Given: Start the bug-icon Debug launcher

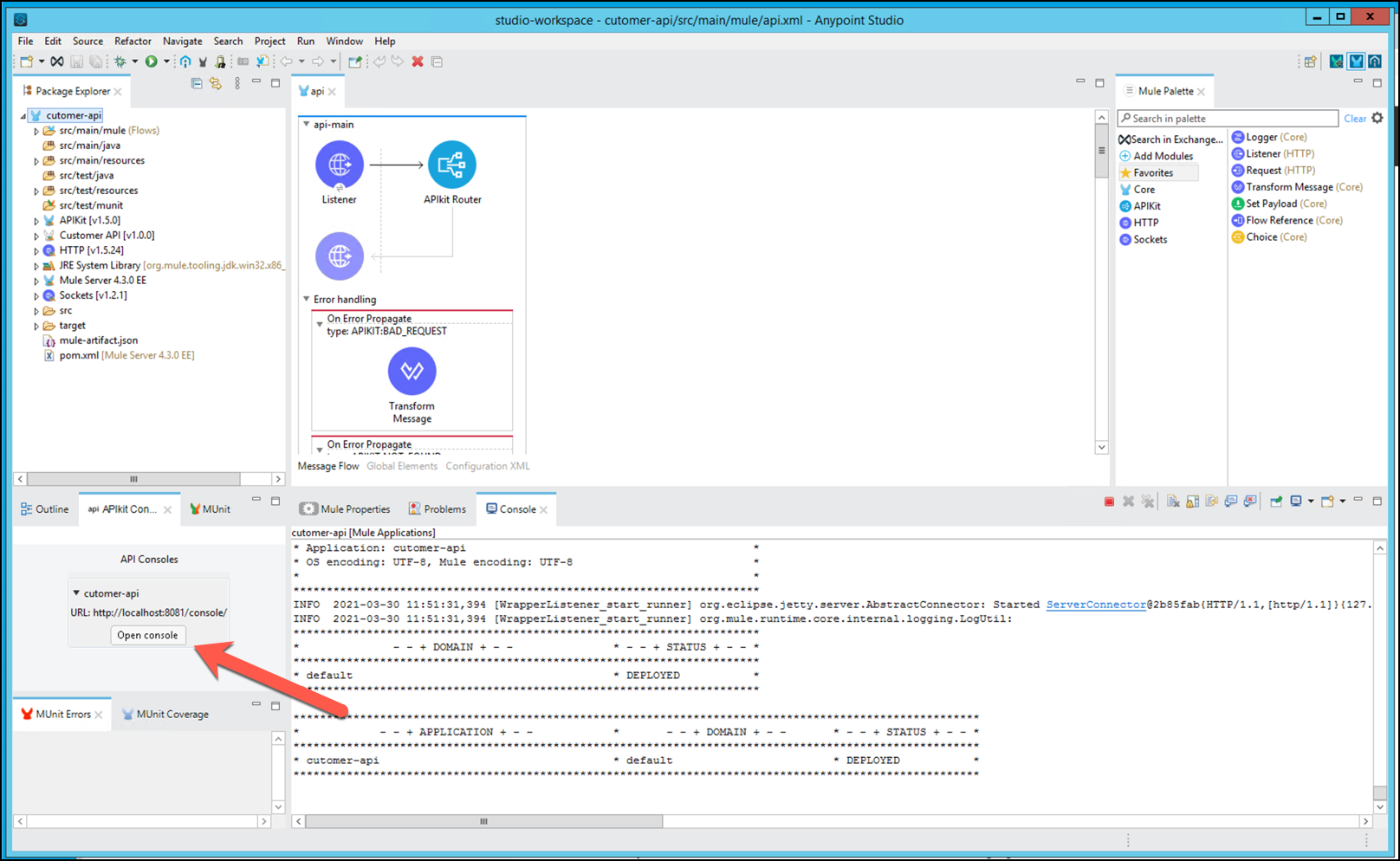Looking at the screenshot, I should (120, 61).
